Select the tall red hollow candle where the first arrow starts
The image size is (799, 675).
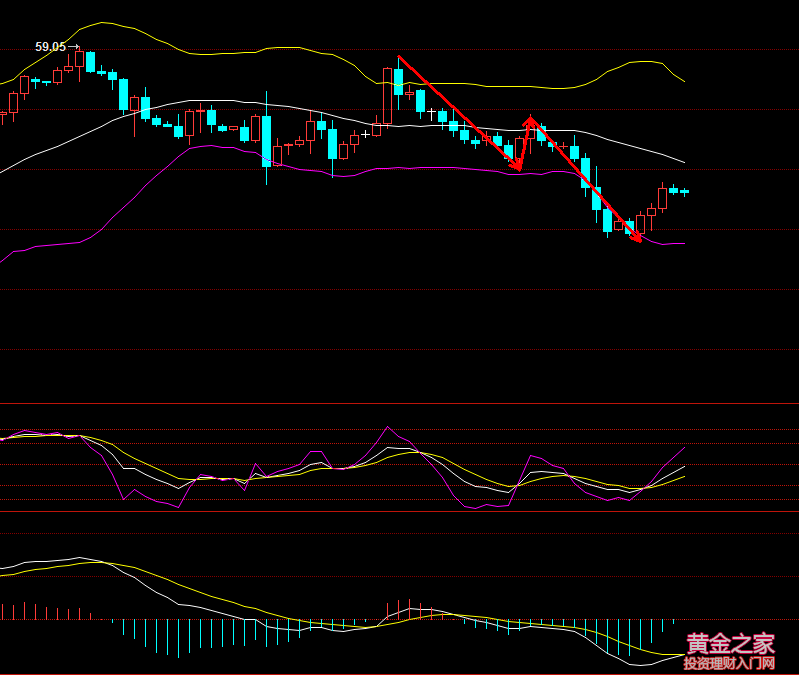coord(387,95)
